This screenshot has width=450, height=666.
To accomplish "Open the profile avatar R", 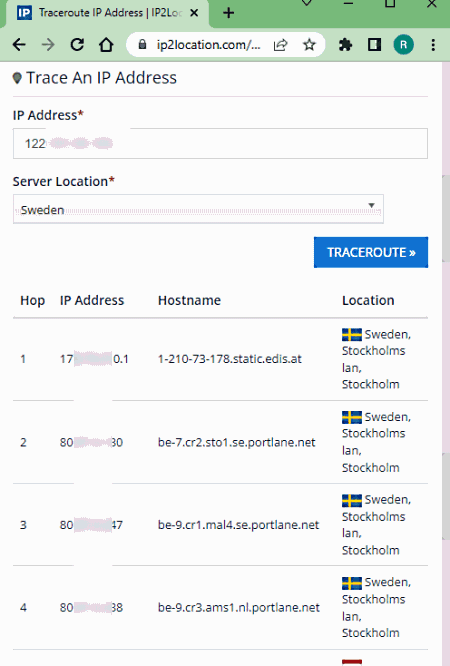I will click(x=403, y=45).
